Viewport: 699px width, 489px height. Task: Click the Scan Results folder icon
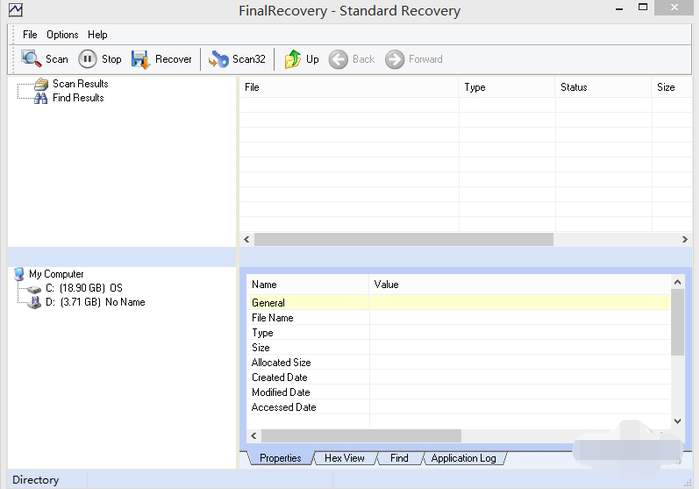(x=41, y=84)
